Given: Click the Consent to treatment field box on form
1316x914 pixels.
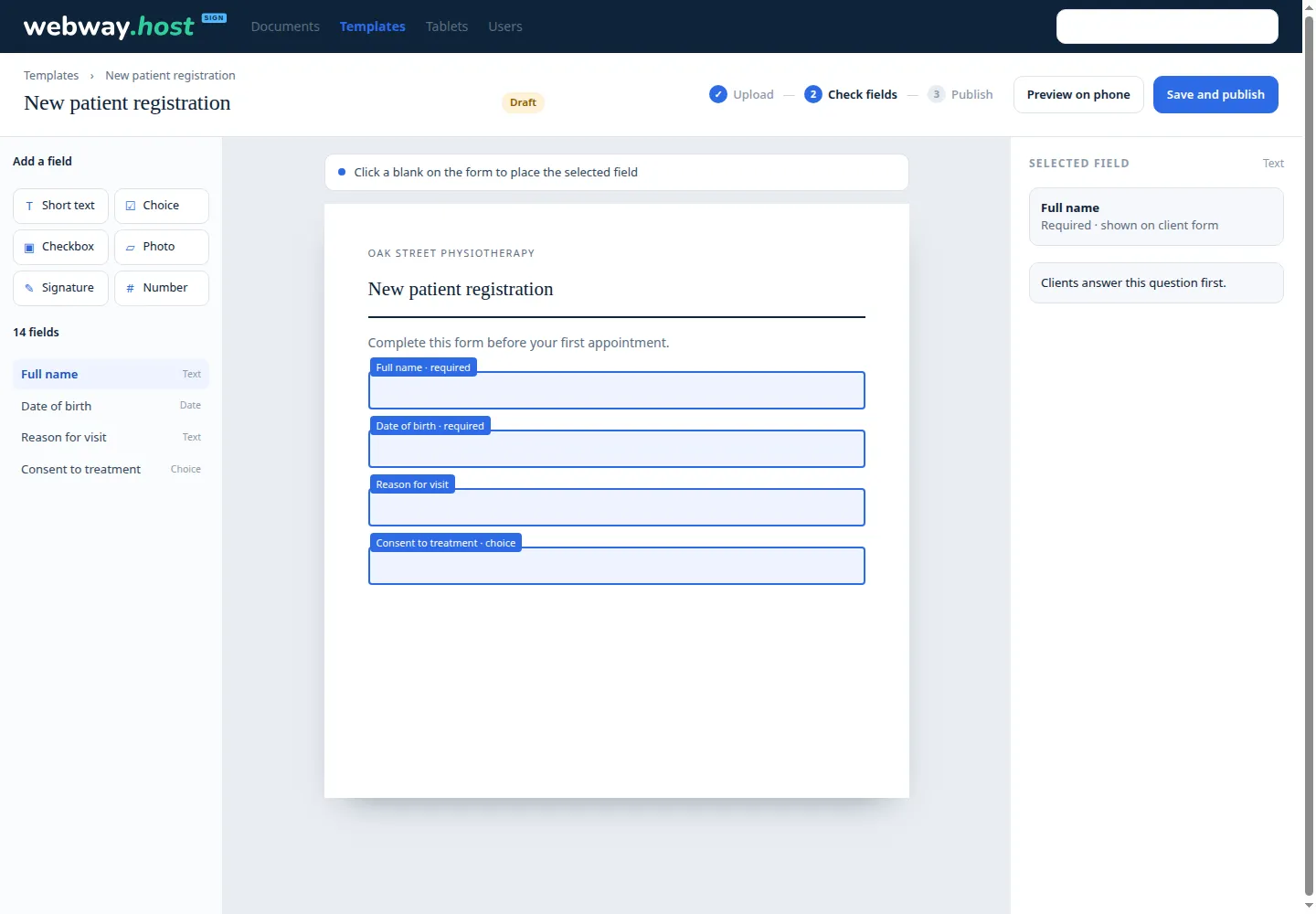Looking at the screenshot, I should pyautogui.click(x=617, y=566).
